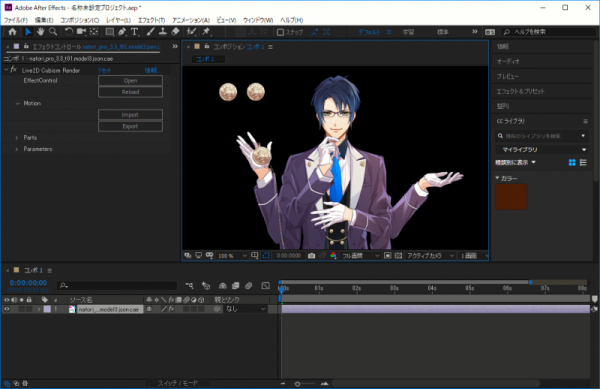The width and height of the screenshot is (600, 389).
Task: Toggle lock on Composition panel
Action: point(207,46)
